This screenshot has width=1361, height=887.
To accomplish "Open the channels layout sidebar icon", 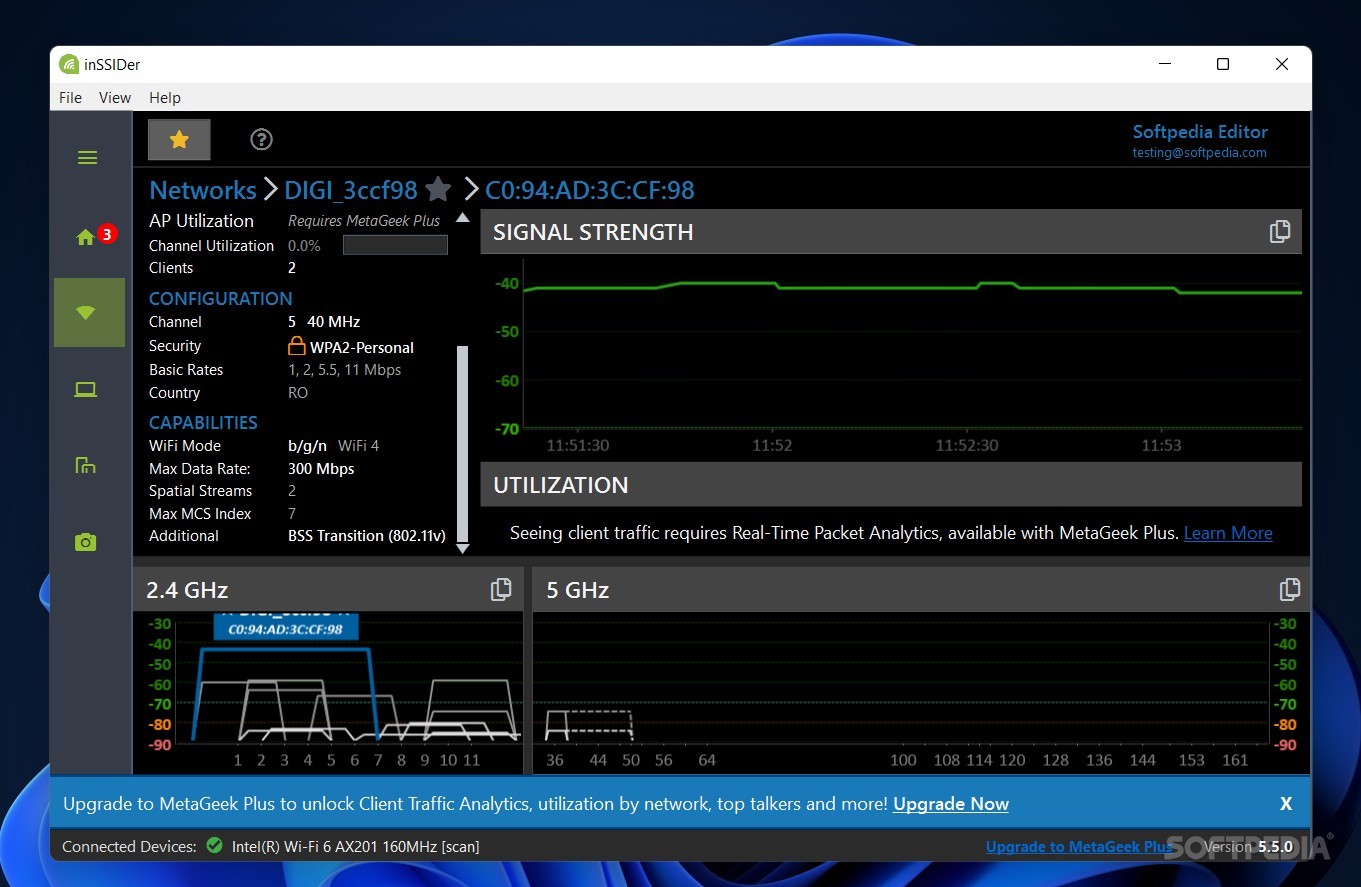I will coord(86,465).
